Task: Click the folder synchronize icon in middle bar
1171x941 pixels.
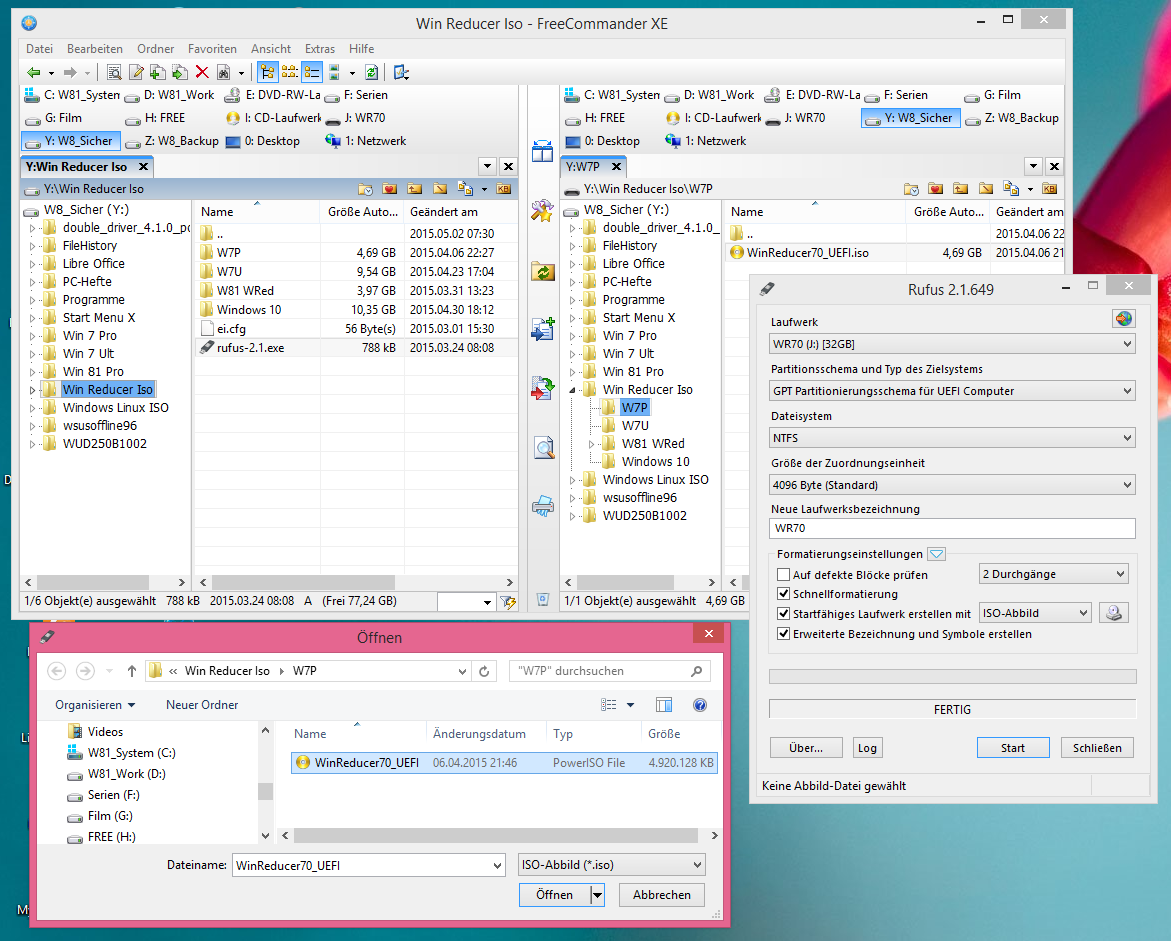Action: point(543,271)
